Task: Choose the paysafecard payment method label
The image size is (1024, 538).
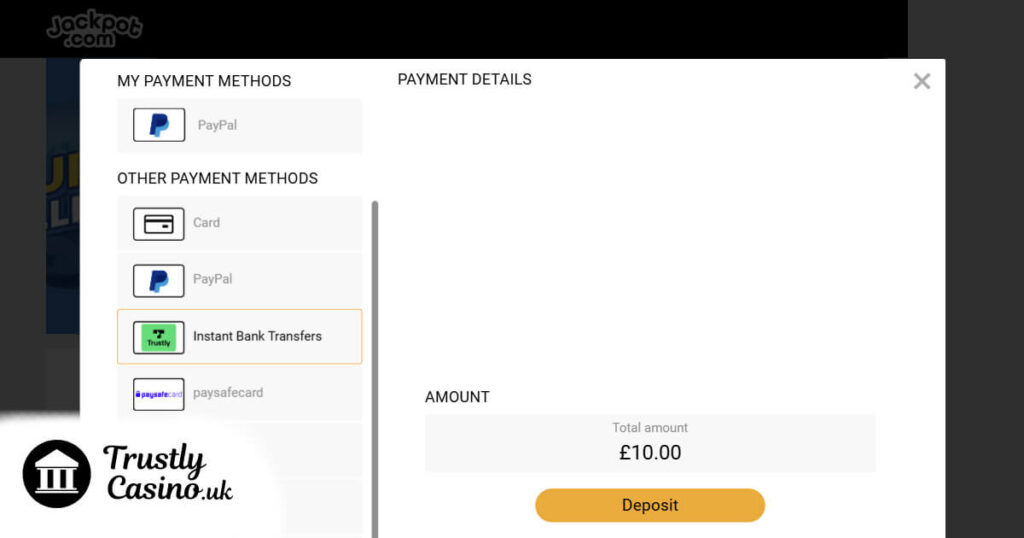Action: click(228, 393)
